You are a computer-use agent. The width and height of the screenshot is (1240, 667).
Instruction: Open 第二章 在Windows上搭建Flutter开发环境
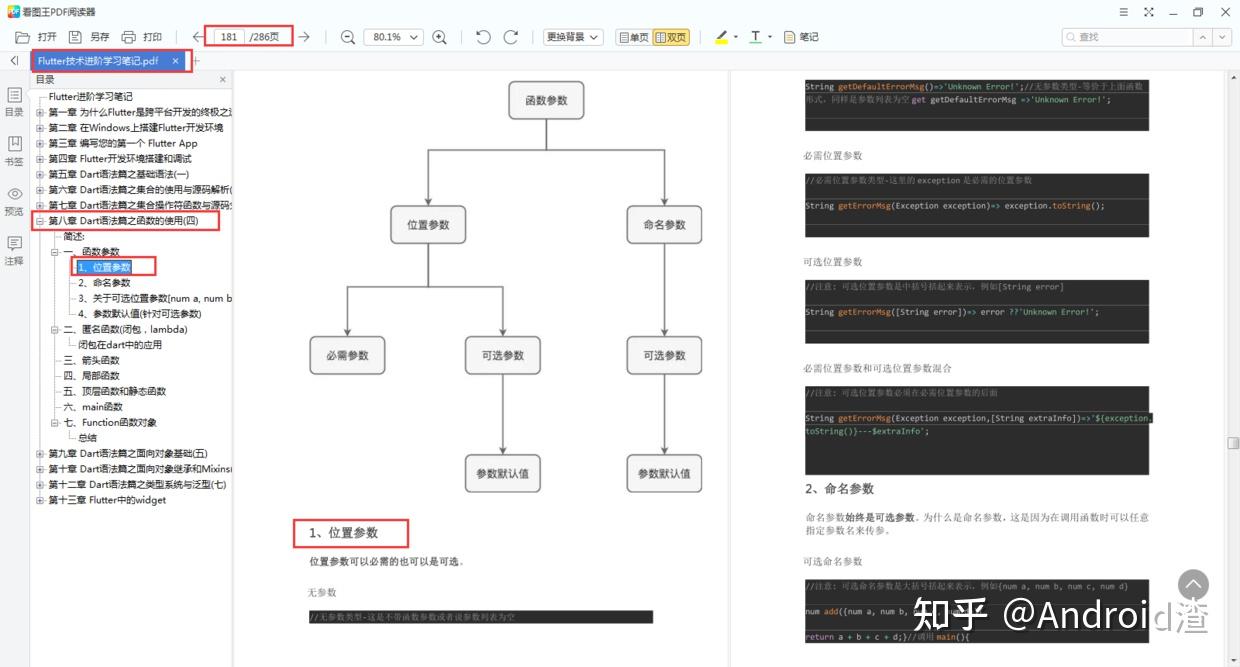(136, 128)
